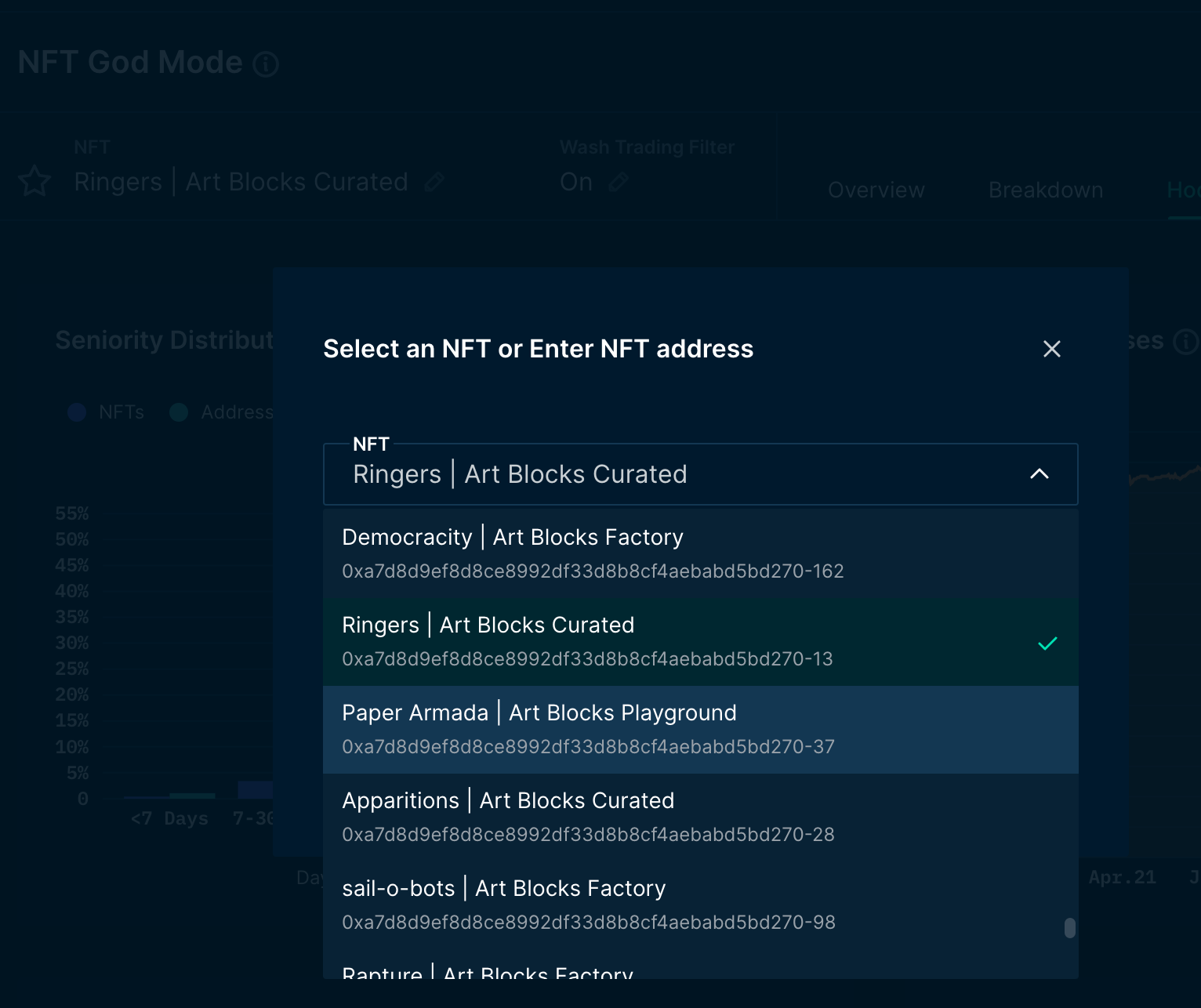Screen dimensions: 1201x1008
Task: Open the Breakdown tab
Action: [1046, 190]
